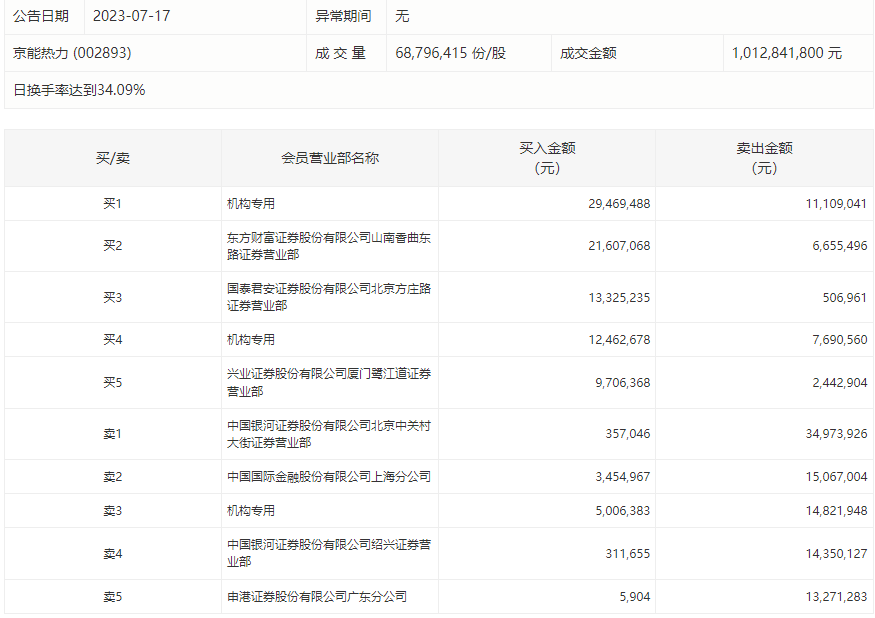Select the volume value 68,796,415 份/股
This screenshot has width=875, height=618.
(x=450, y=53)
